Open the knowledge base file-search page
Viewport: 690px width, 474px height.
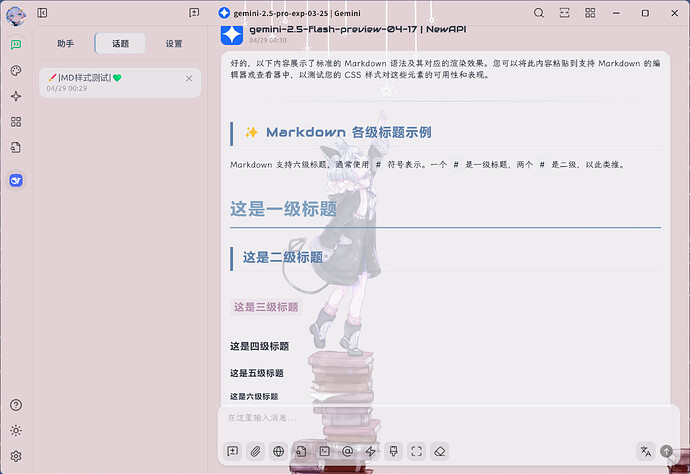[16, 147]
